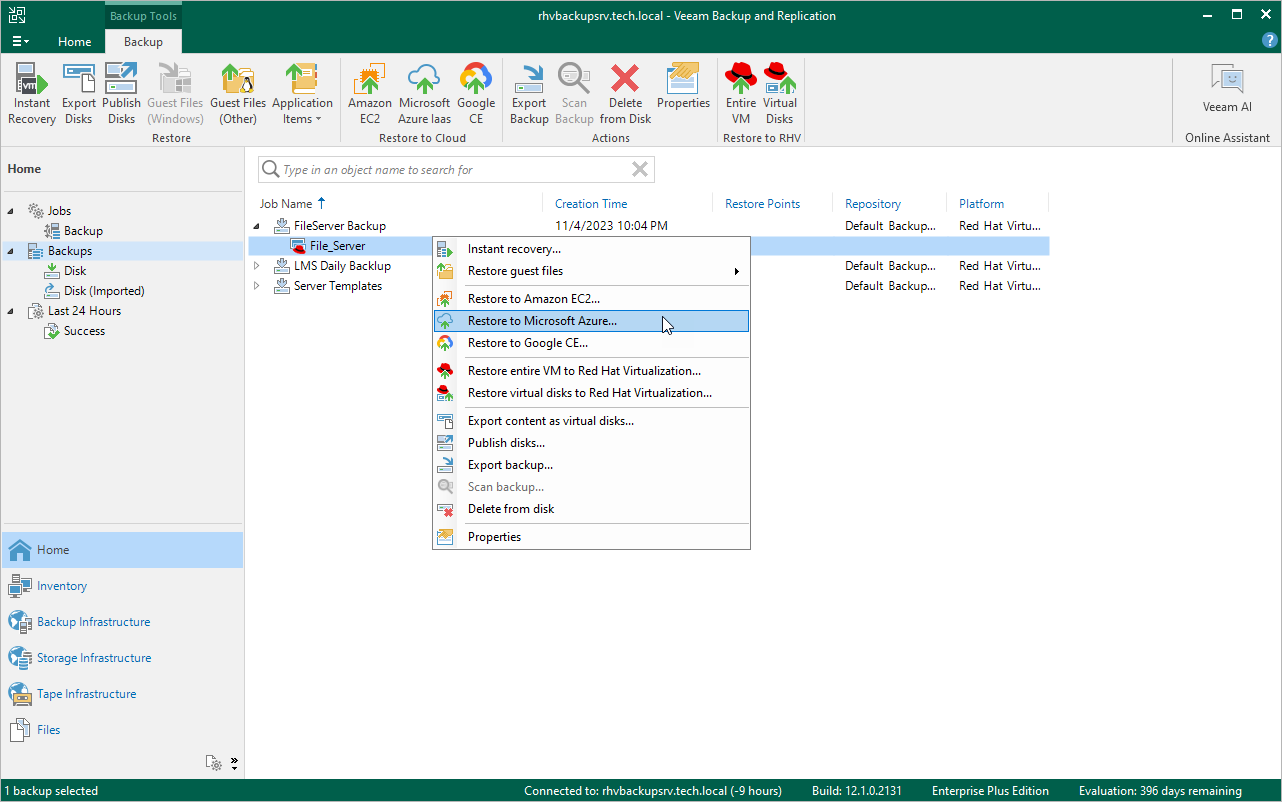
Task: Select the Server Templates row
Action: click(648, 286)
